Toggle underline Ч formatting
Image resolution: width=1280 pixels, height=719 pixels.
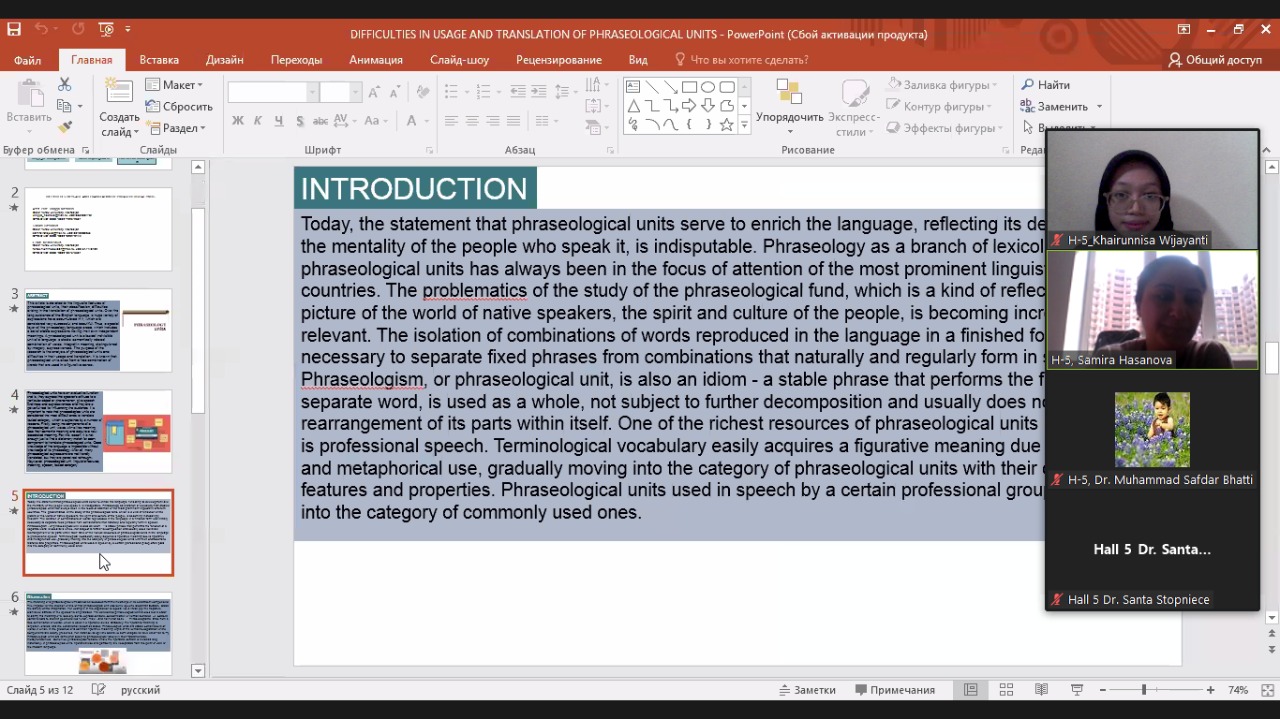pyautogui.click(x=279, y=121)
